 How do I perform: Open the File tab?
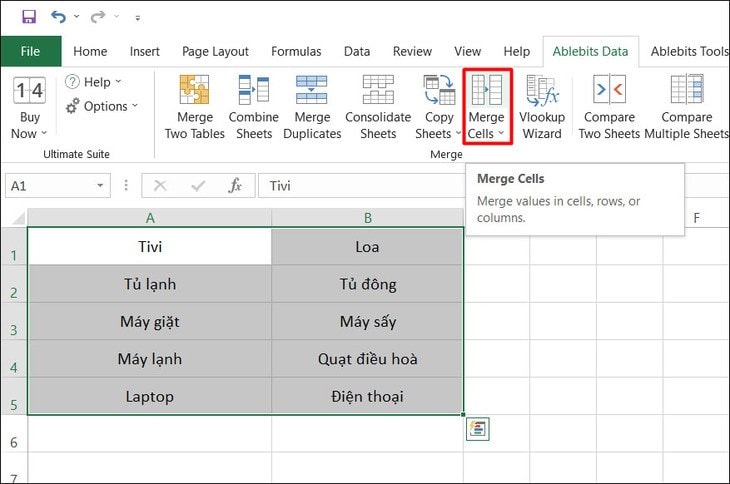(x=31, y=51)
